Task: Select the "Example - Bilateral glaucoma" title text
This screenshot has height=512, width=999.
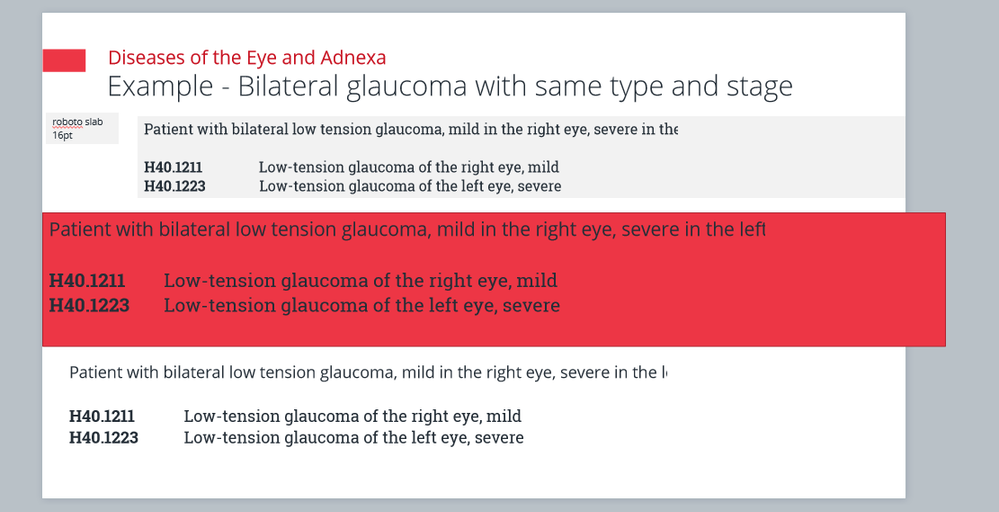Action: pos(450,87)
